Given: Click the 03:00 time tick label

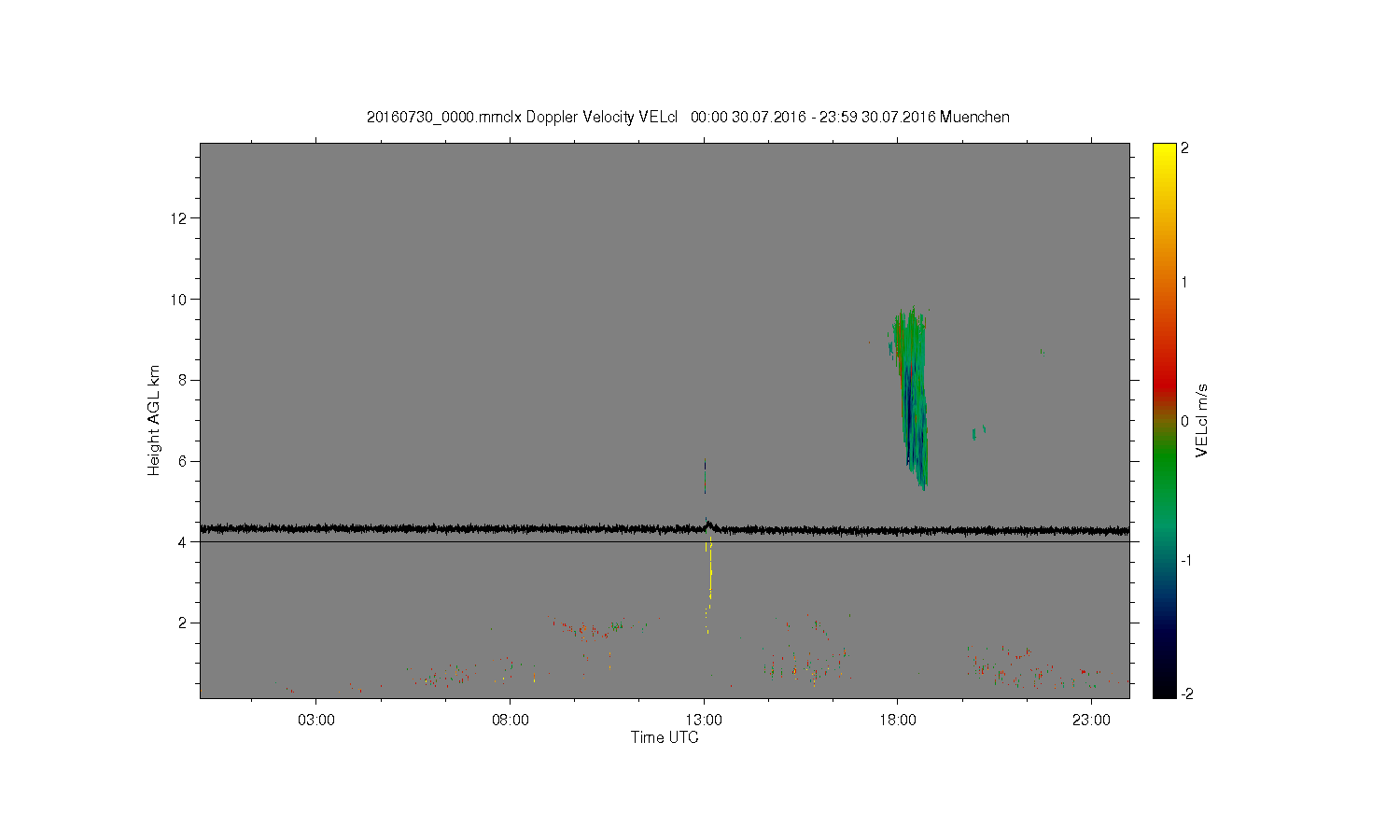Looking at the screenshot, I should [x=316, y=721].
